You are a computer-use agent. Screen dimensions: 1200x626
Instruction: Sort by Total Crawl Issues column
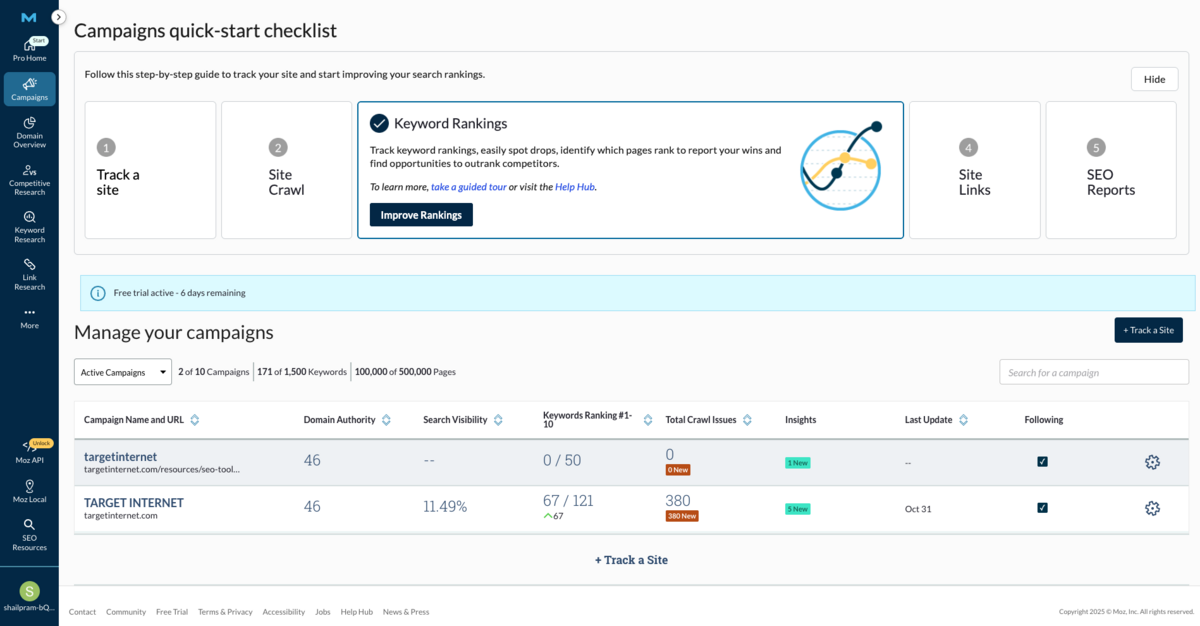tap(747, 420)
